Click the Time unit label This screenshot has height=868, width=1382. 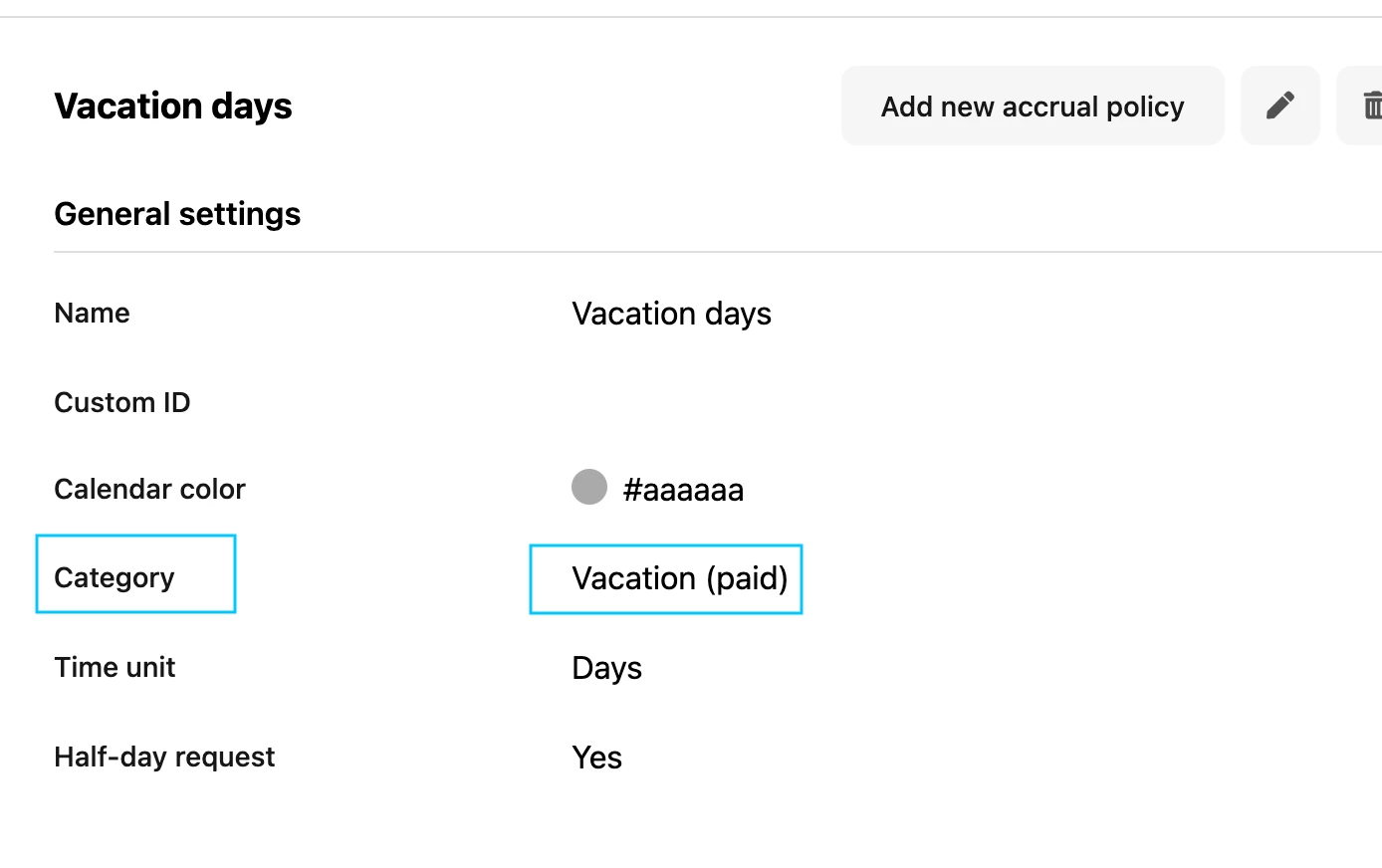coord(115,667)
